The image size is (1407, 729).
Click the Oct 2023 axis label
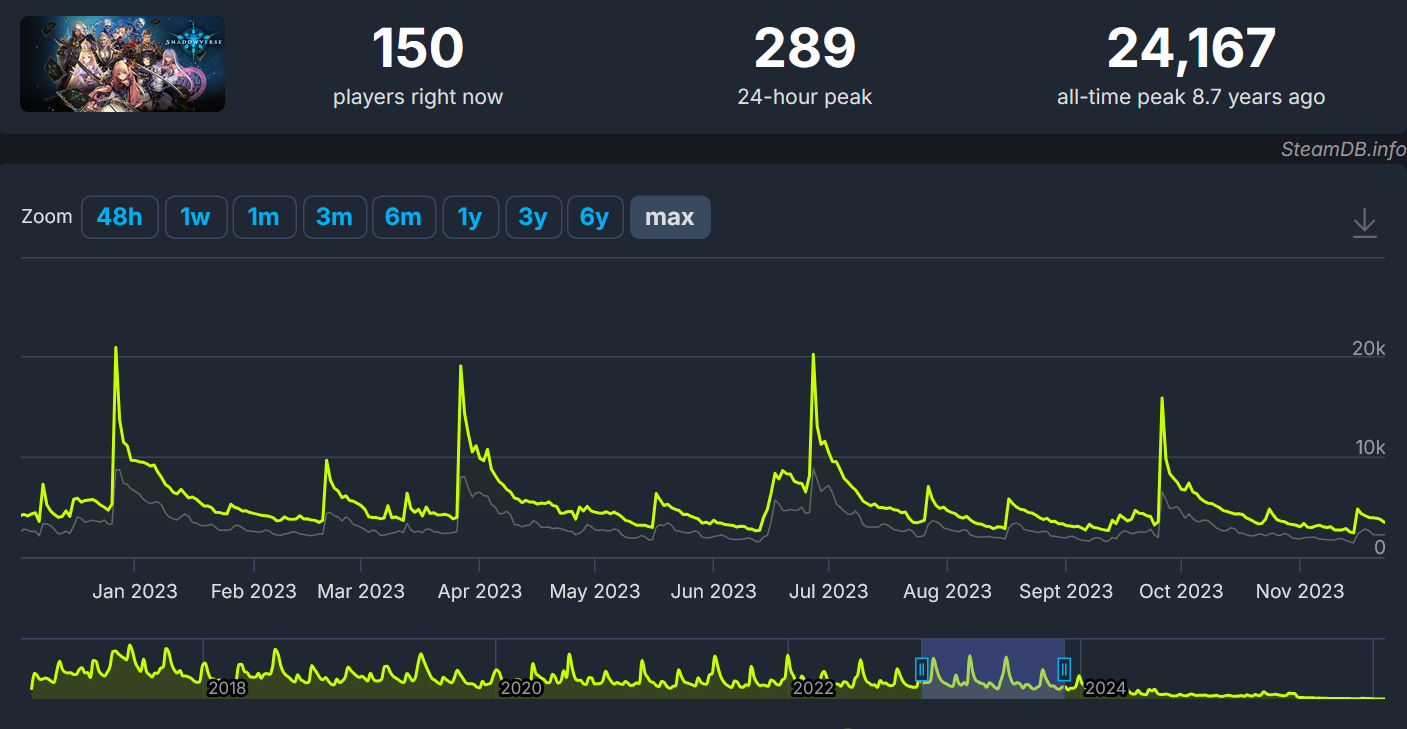coord(1182,591)
